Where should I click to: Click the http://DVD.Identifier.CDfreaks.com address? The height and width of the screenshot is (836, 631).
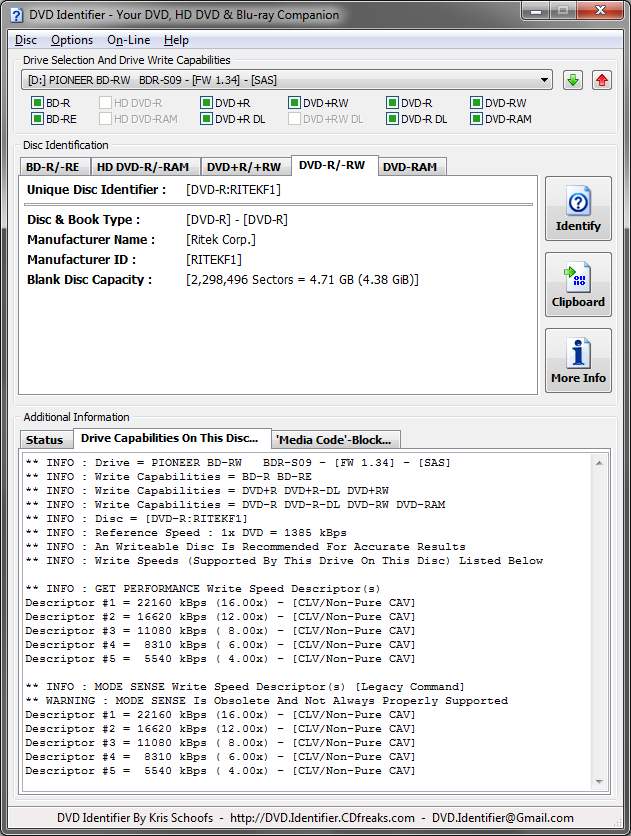tap(322, 818)
